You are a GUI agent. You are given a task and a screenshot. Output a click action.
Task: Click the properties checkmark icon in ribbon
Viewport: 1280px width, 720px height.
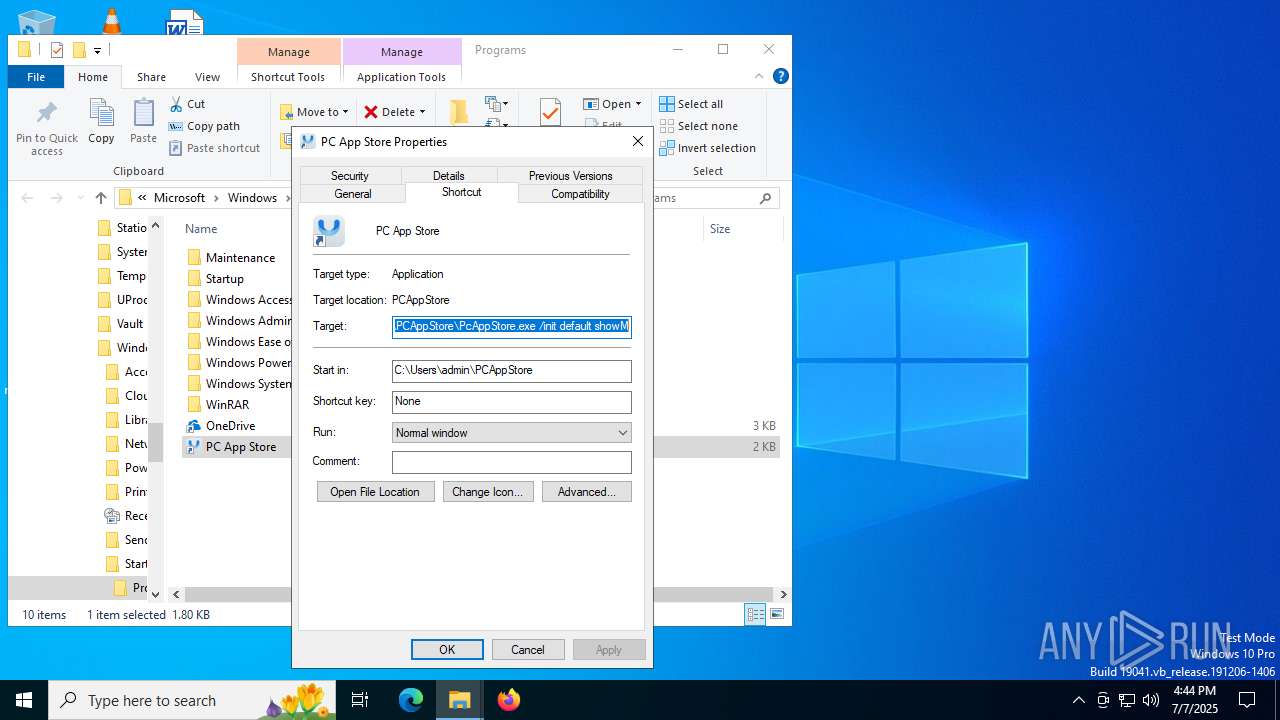coord(550,112)
